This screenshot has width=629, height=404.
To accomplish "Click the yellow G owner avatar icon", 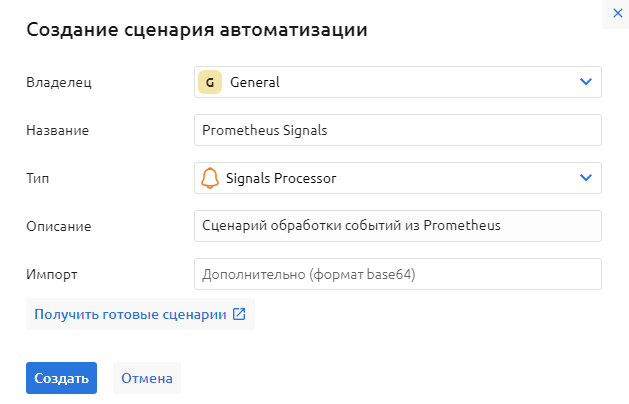I will 209,82.
